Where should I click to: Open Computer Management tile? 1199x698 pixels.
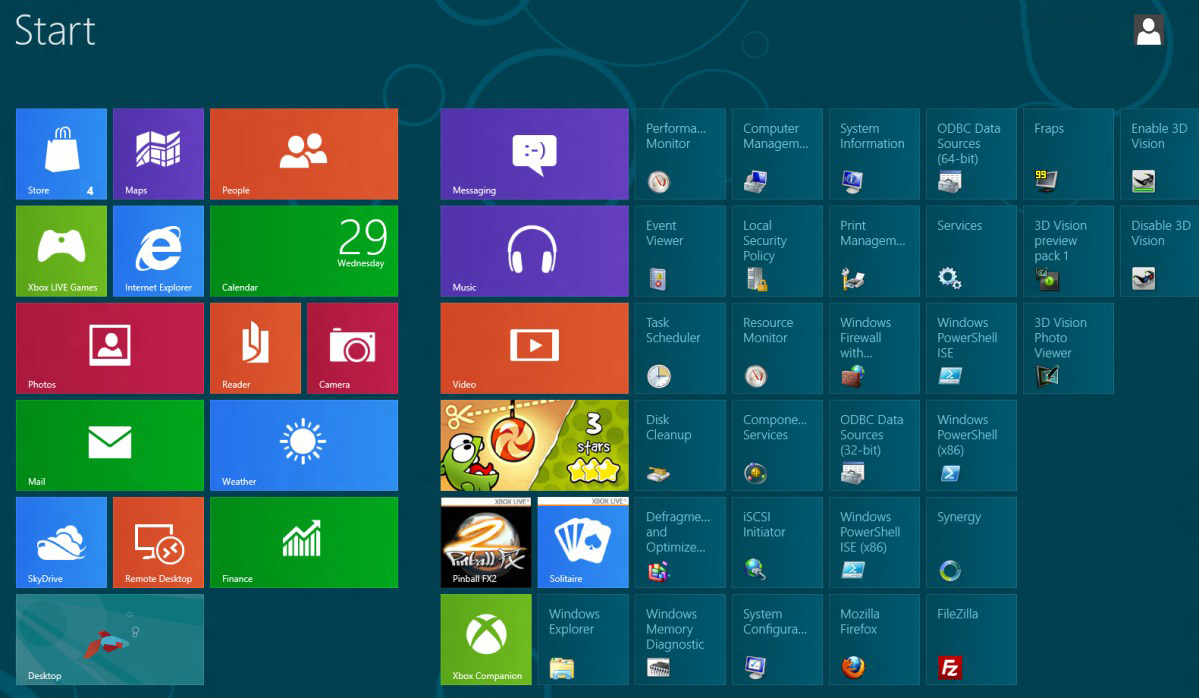coord(777,154)
